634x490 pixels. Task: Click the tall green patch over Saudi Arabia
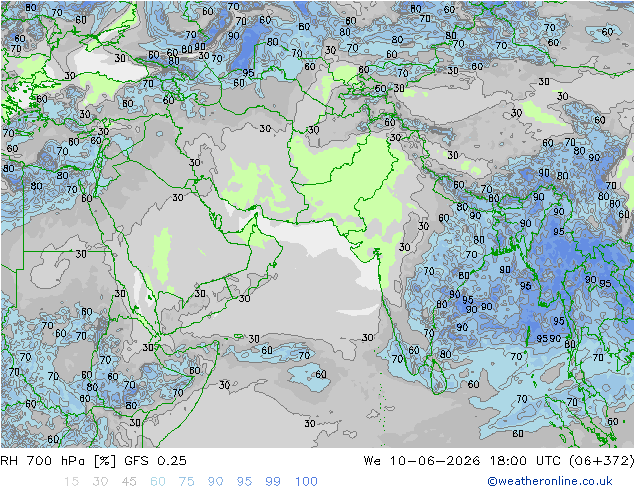pyautogui.click(x=162, y=256)
